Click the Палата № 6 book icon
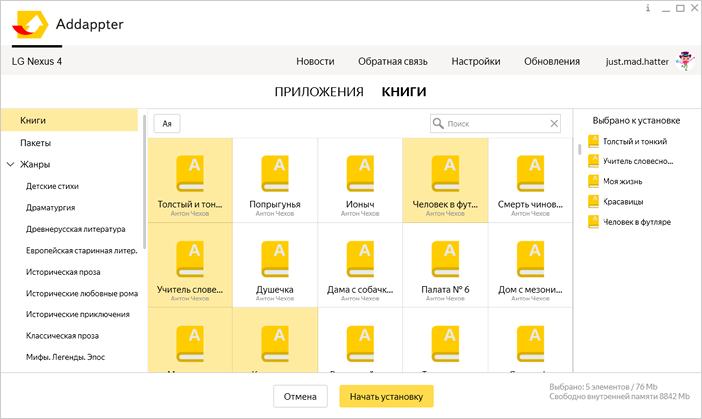This screenshot has width=702, height=419. click(445, 258)
